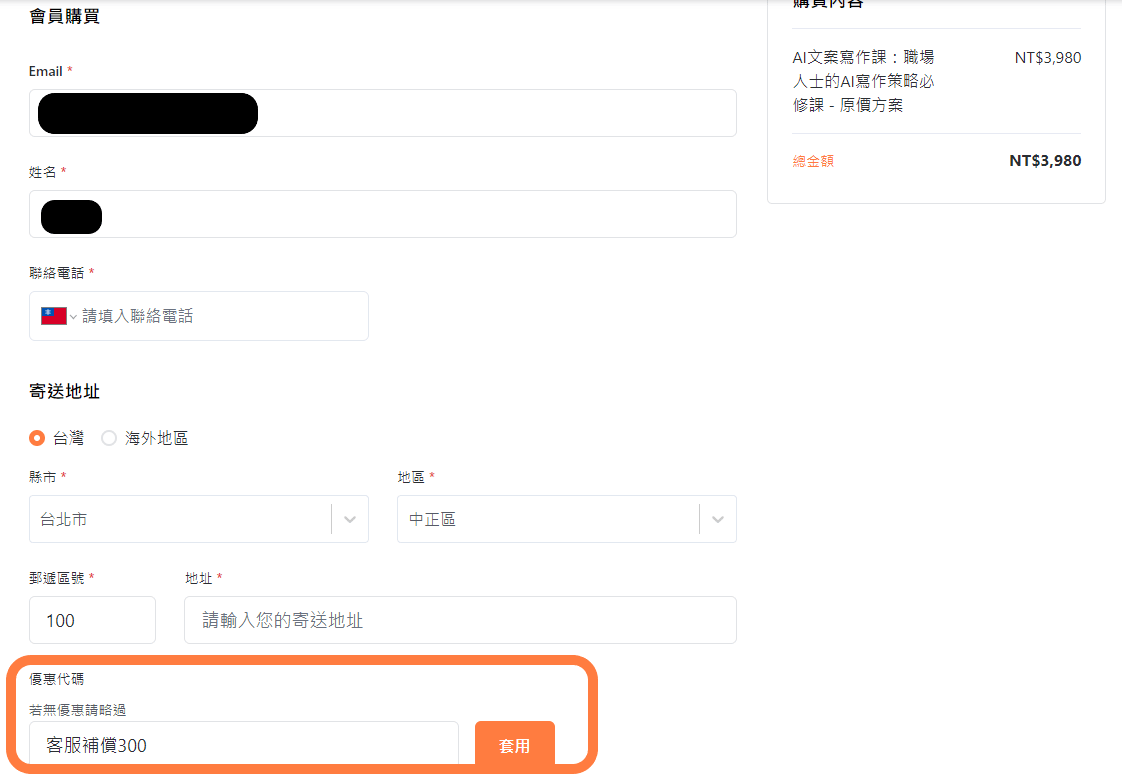Click the 地址 shipping address input

pyautogui.click(x=460, y=620)
